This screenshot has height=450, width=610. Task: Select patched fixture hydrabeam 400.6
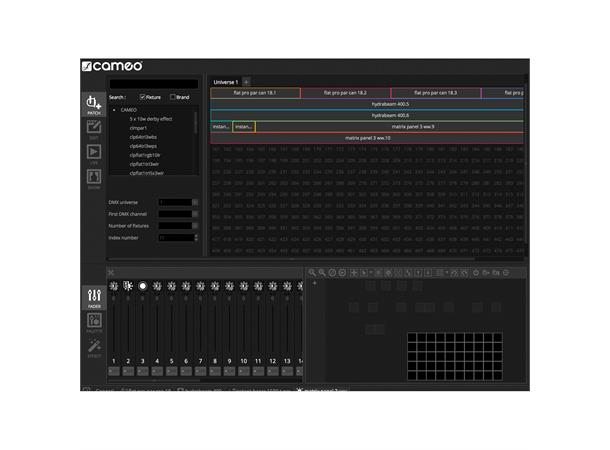(367, 116)
